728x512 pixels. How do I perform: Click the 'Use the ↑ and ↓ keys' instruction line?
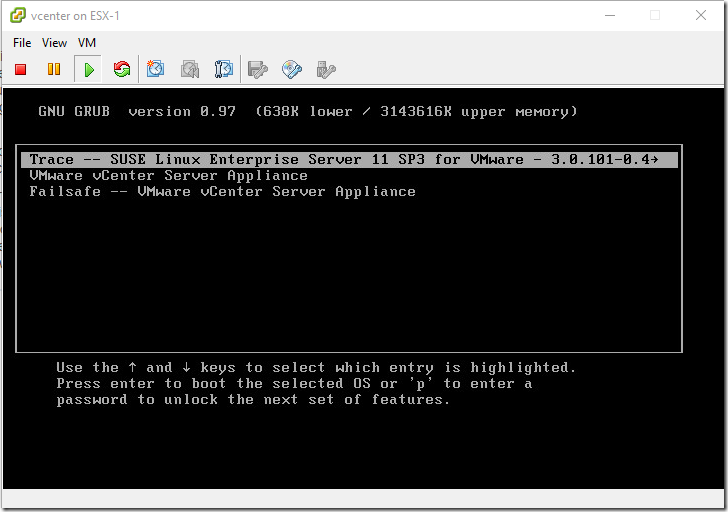[x=316, y=367]
